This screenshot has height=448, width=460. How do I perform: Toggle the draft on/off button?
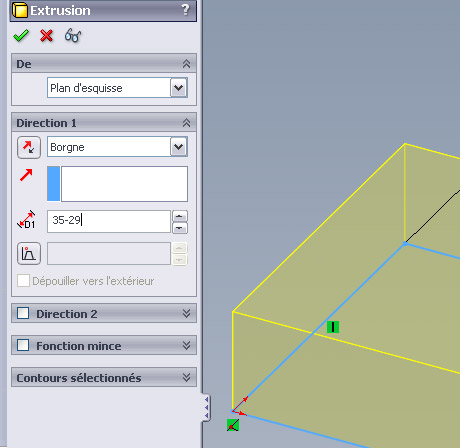(x=29, y=254)
